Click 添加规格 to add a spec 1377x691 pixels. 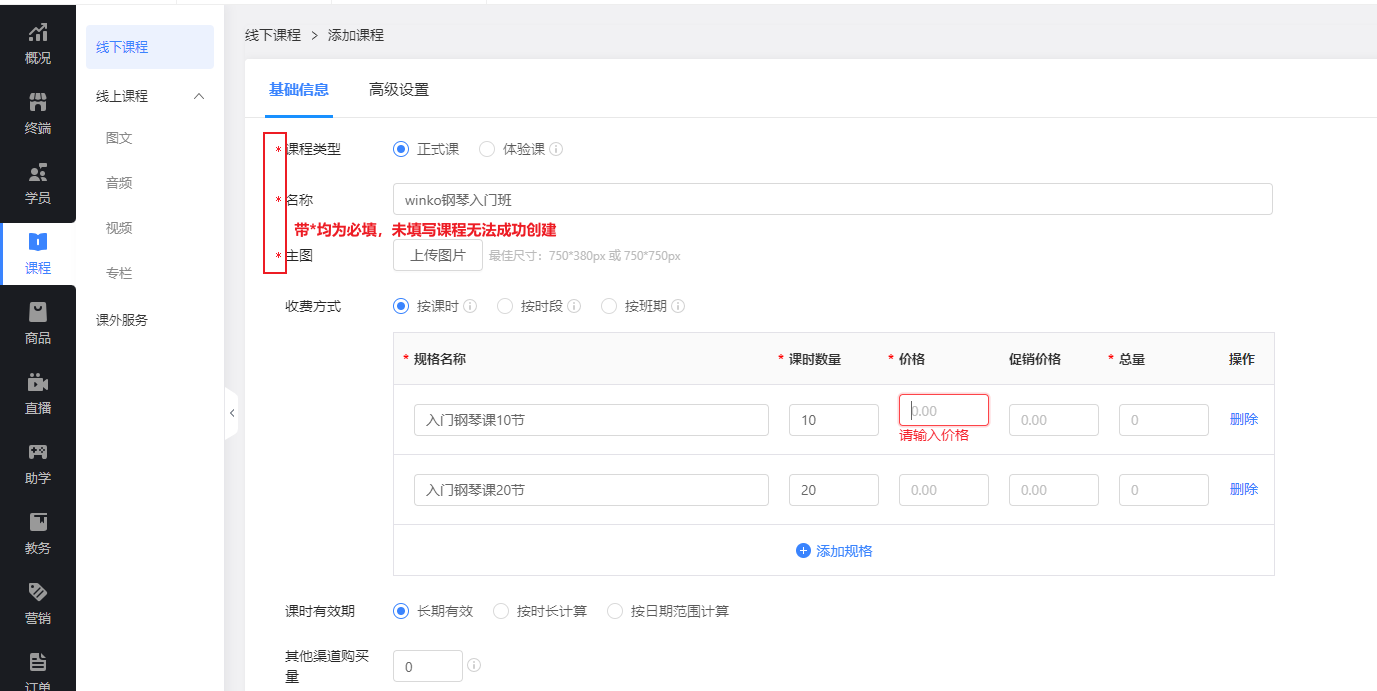pos(834,551)
